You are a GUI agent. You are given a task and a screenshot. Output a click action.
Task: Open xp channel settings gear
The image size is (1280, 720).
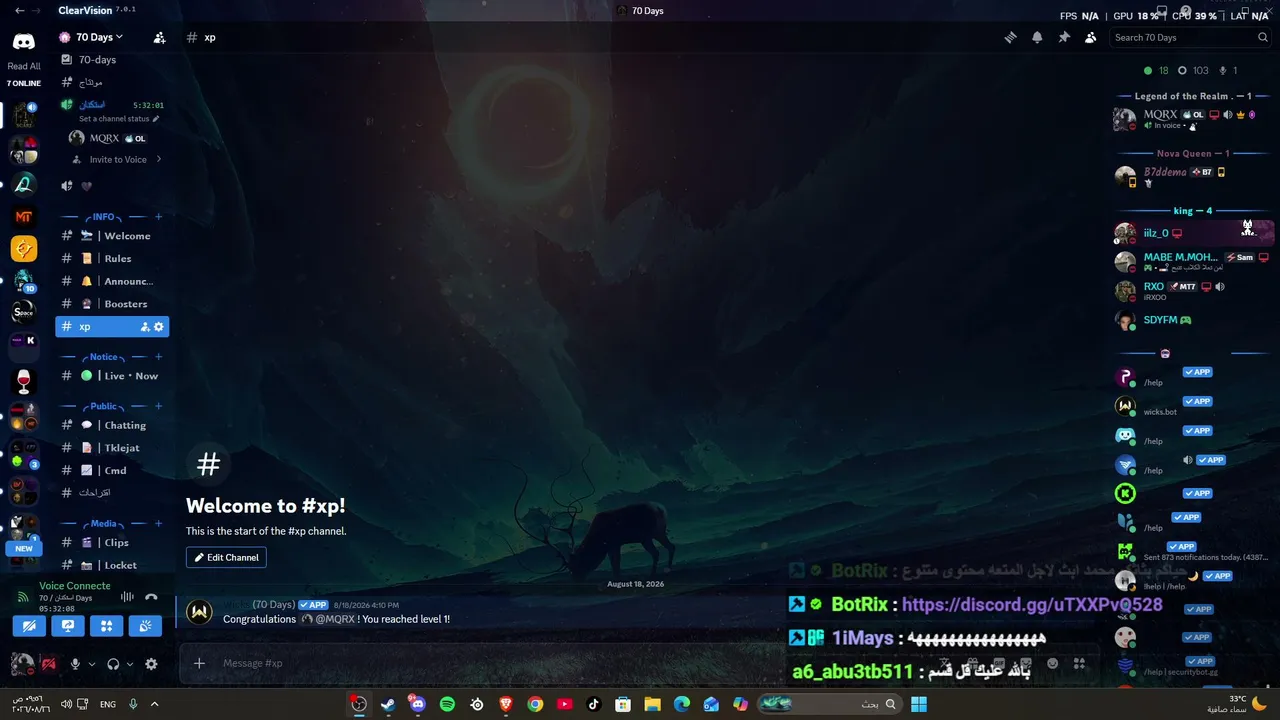point(158,327)
